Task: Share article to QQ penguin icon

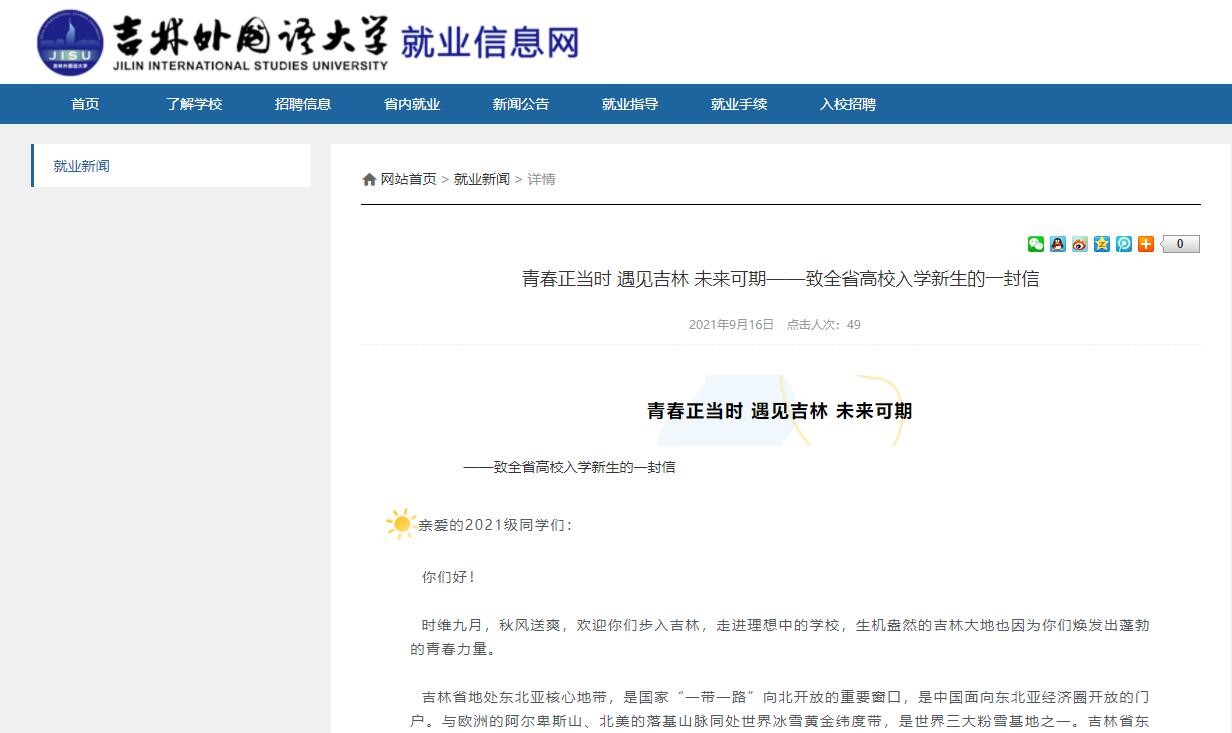Action: [1058, 244]
